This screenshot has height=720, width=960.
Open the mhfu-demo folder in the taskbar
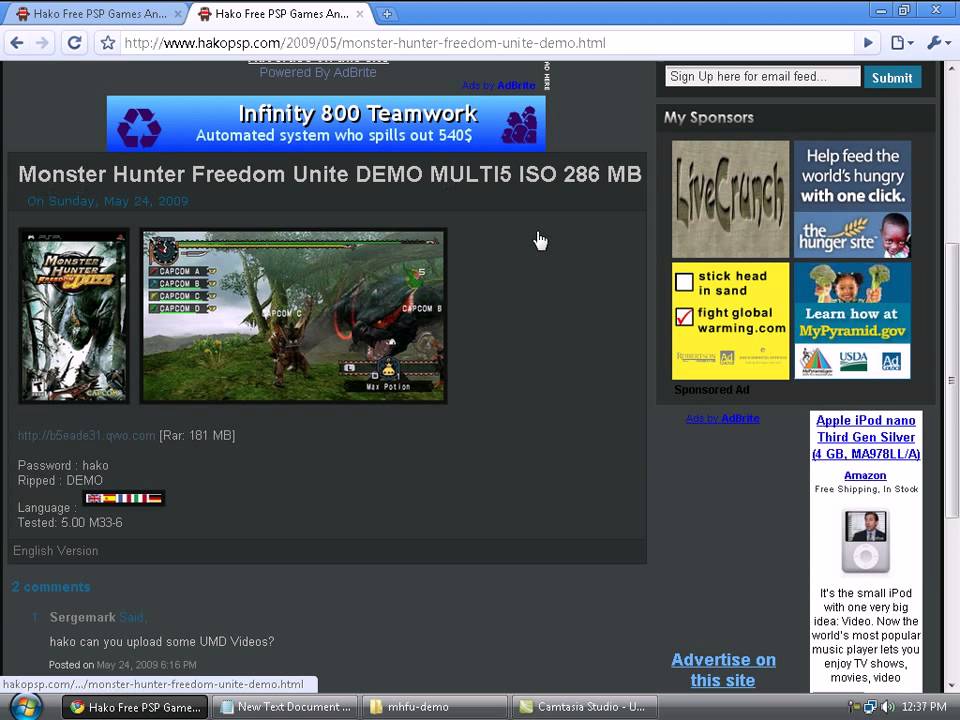(435, 707)
